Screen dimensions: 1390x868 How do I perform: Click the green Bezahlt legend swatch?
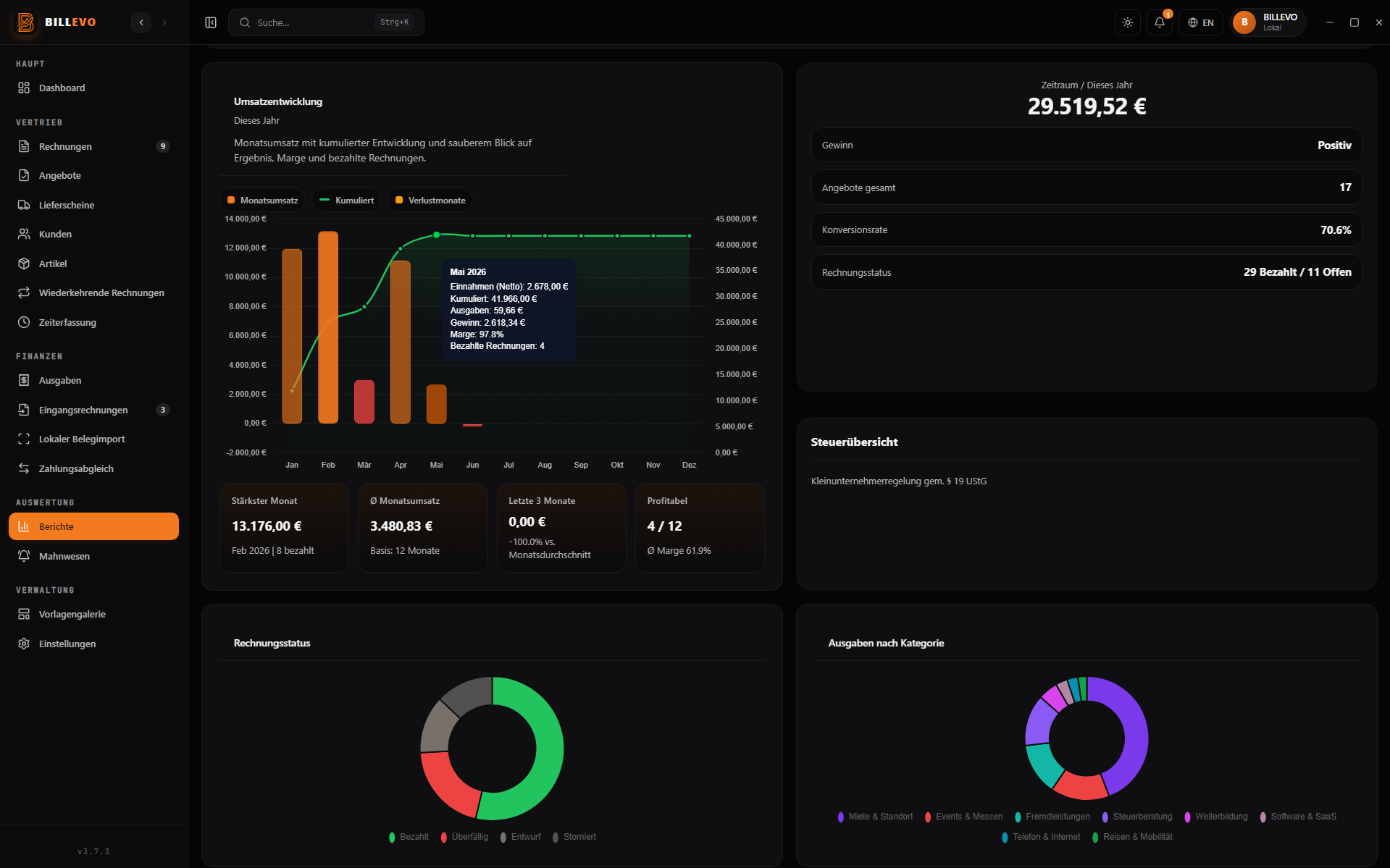(x=393, y=837)
